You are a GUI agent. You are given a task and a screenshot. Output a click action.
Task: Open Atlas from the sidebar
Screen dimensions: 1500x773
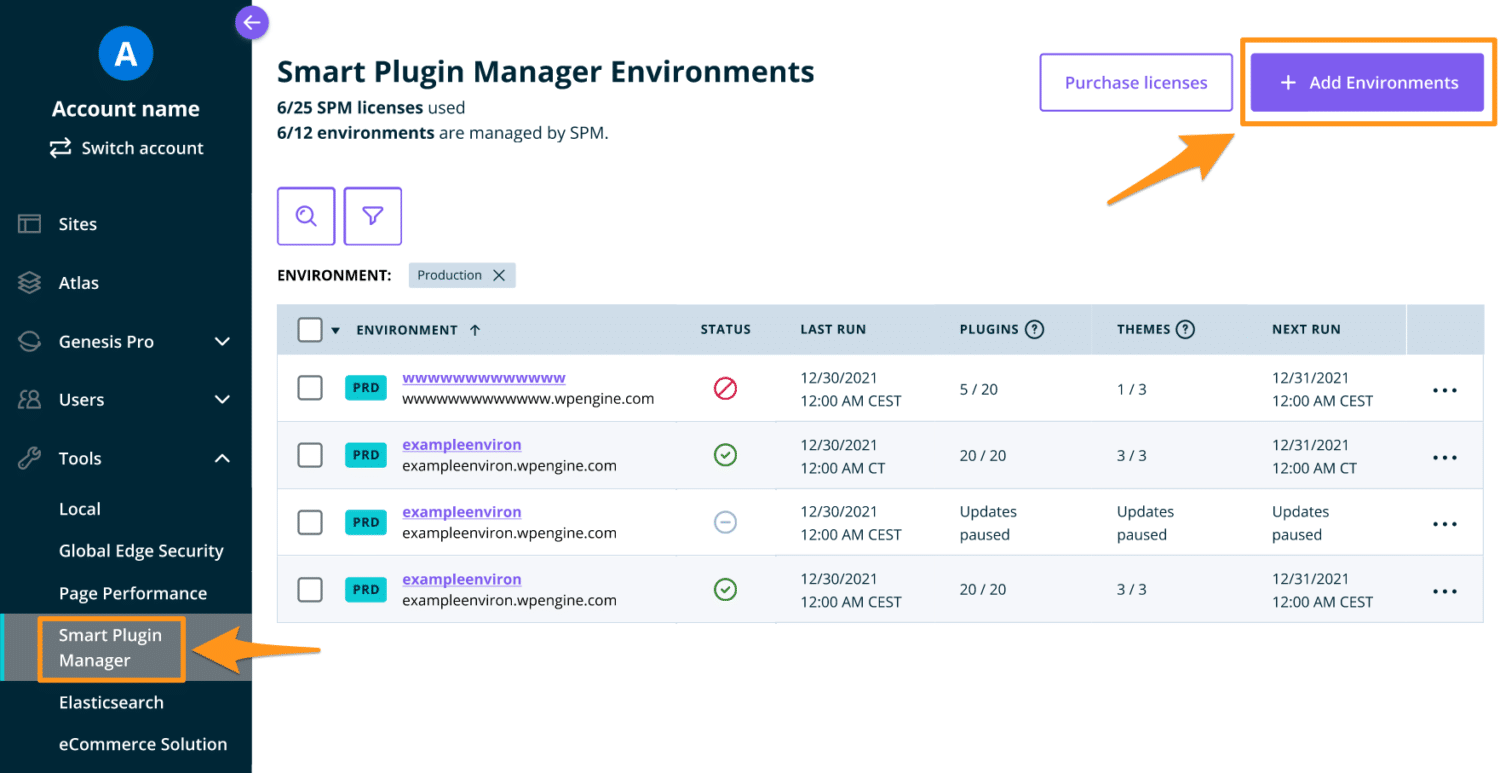[x=28, y=282]
